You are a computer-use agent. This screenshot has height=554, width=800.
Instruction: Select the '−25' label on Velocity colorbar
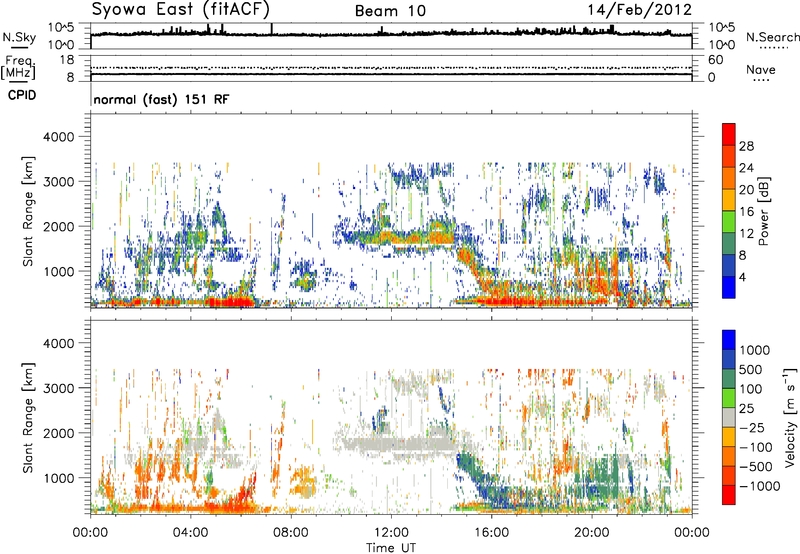(752, 427)
